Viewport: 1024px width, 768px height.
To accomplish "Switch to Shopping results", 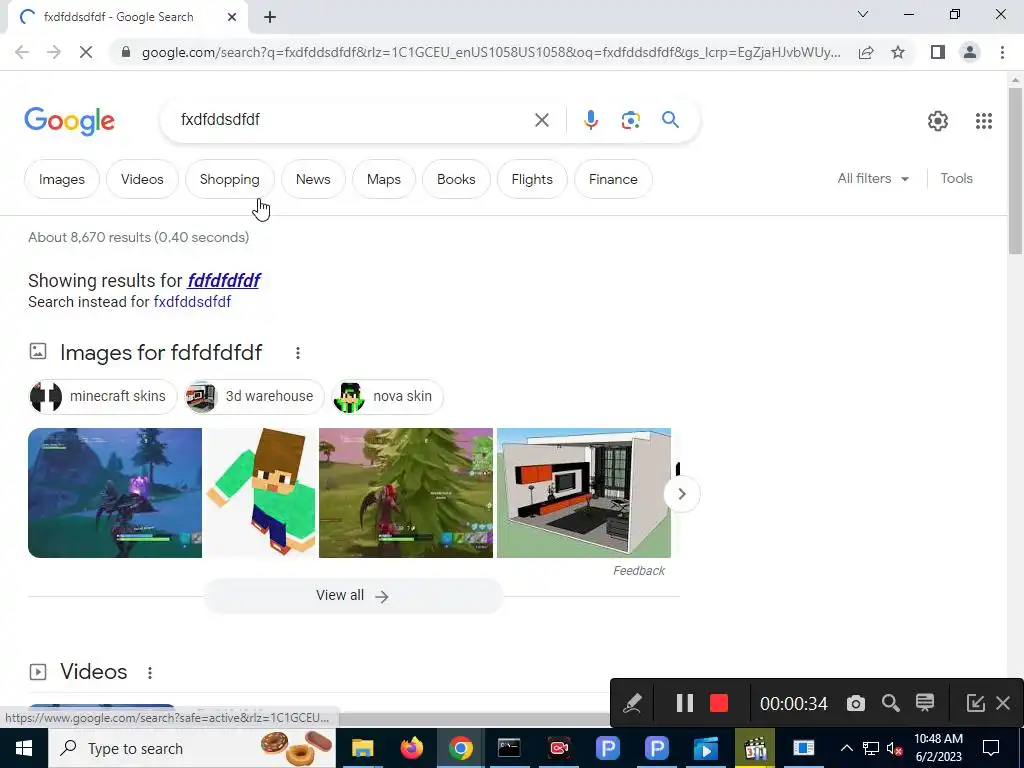I will (230, 179).
